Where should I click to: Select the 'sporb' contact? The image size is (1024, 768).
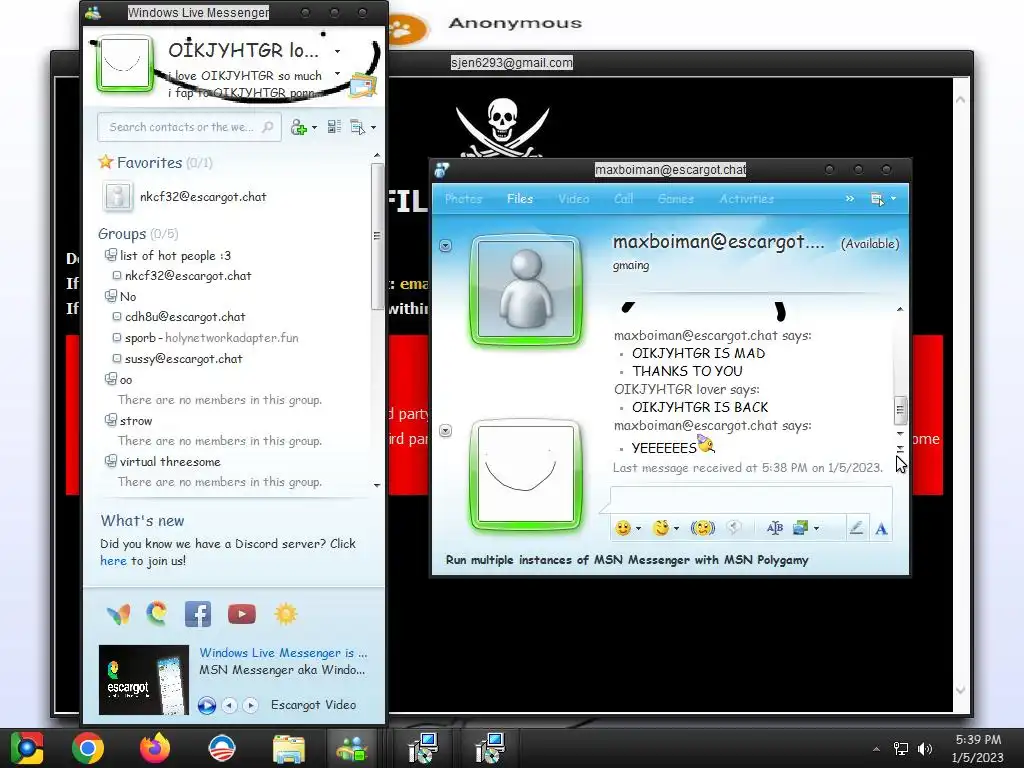click(x=205, y=338)
